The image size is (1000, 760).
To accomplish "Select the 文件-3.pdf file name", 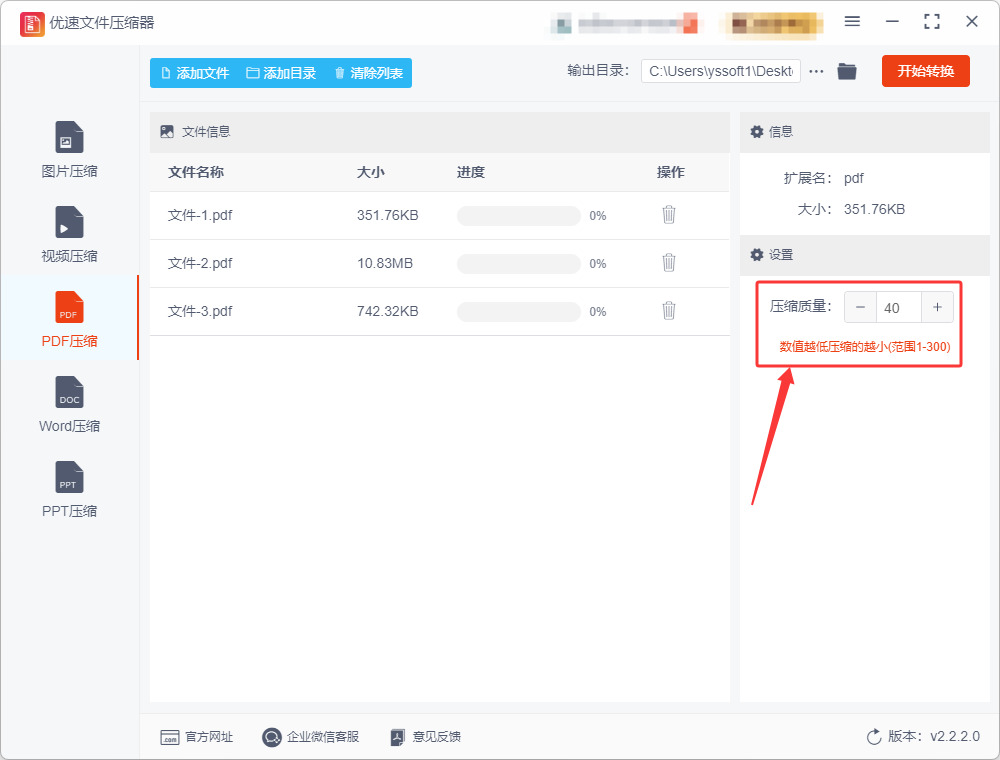I will pos(200,311).
